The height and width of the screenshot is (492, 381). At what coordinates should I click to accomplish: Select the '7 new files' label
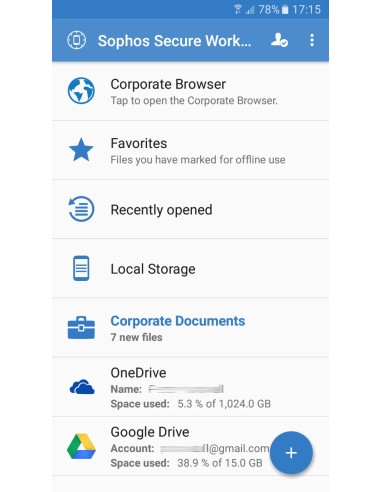coord(136,337)
